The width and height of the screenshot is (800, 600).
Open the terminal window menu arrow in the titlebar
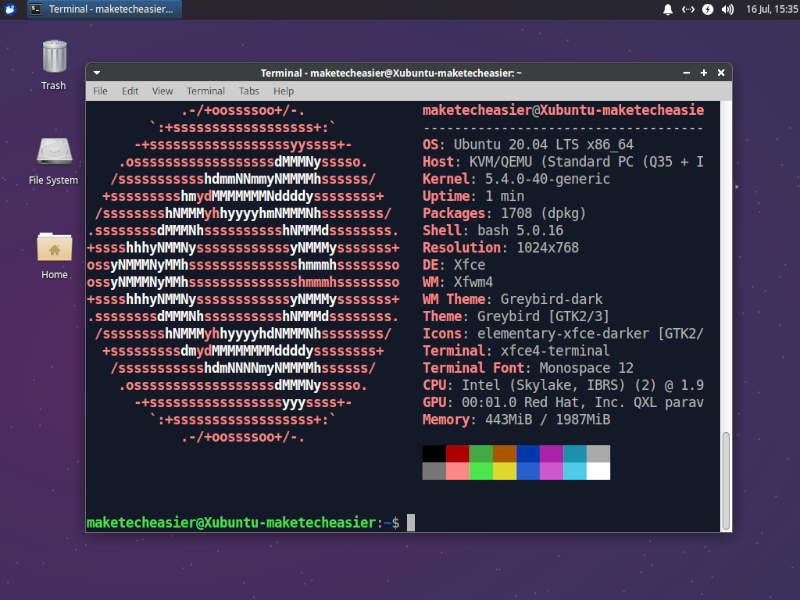(96, 72)
